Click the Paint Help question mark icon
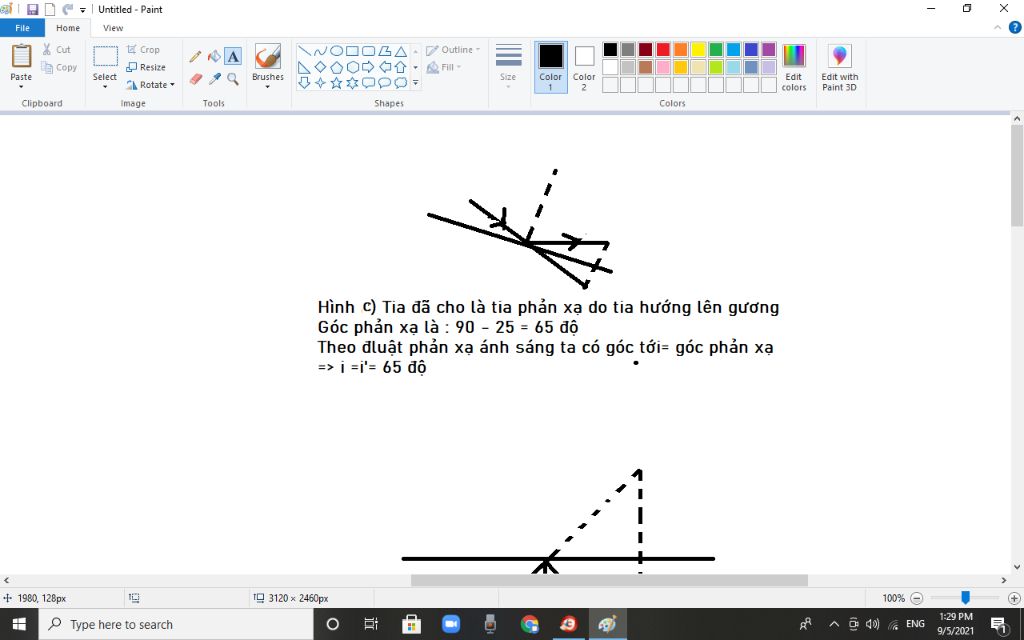This screenshot has height=640, width=1024. pos(1015,27)
